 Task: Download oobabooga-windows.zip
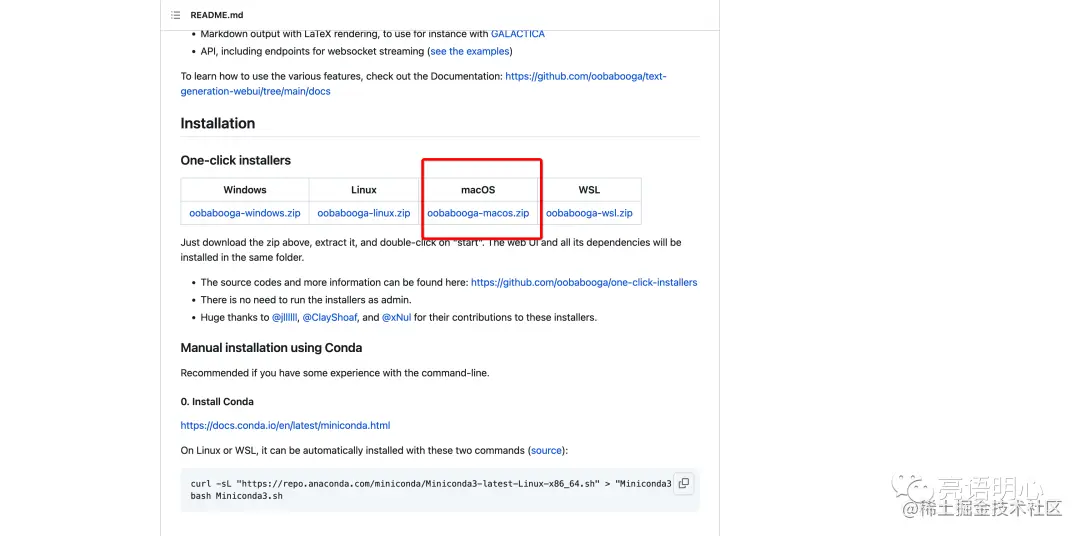(245, 213)
